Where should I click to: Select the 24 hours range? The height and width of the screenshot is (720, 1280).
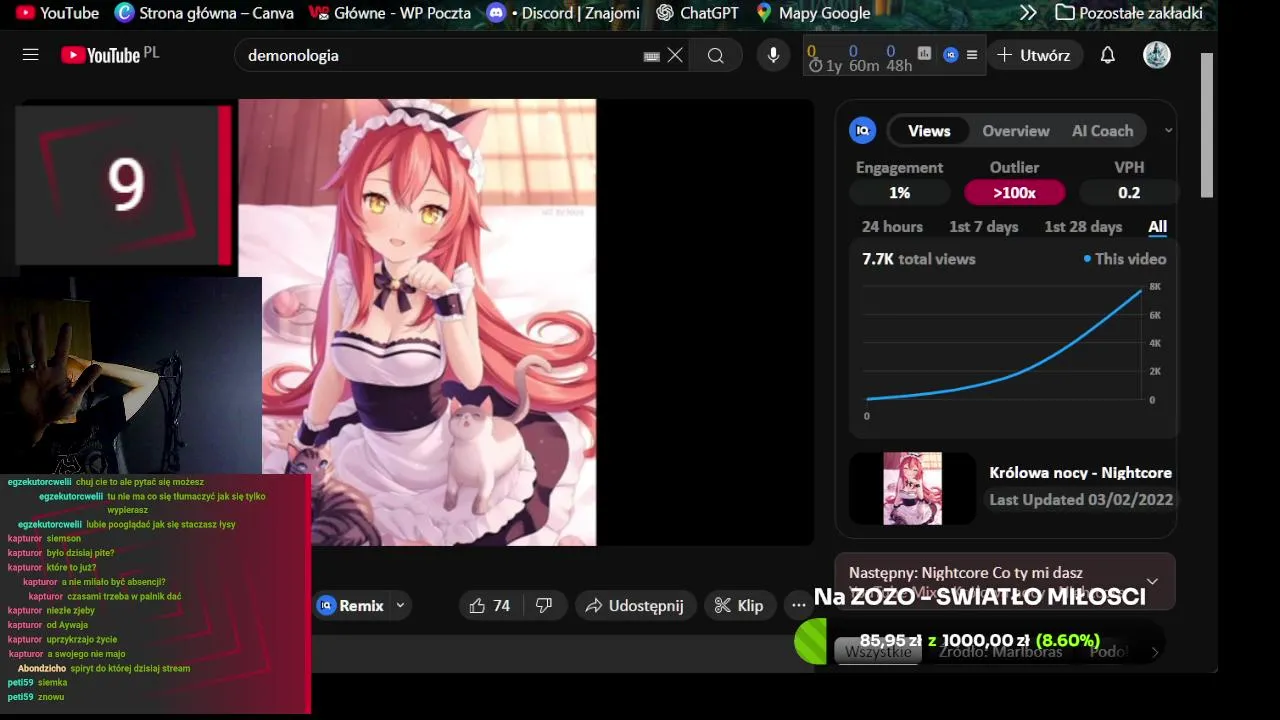coord(892,227)
